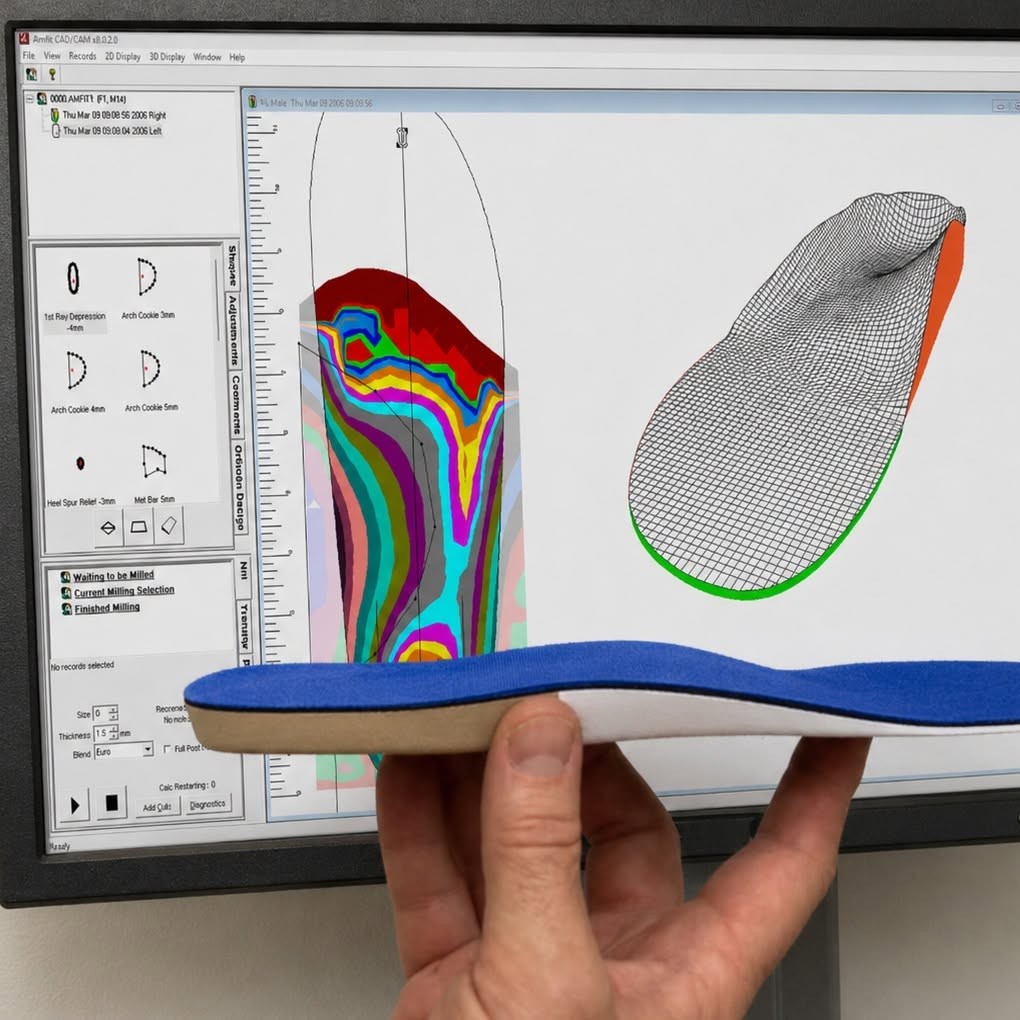Increase Size with the up arrow
The height and width of the screenshot is (1020, 1020).
click(x=114, y=709)
